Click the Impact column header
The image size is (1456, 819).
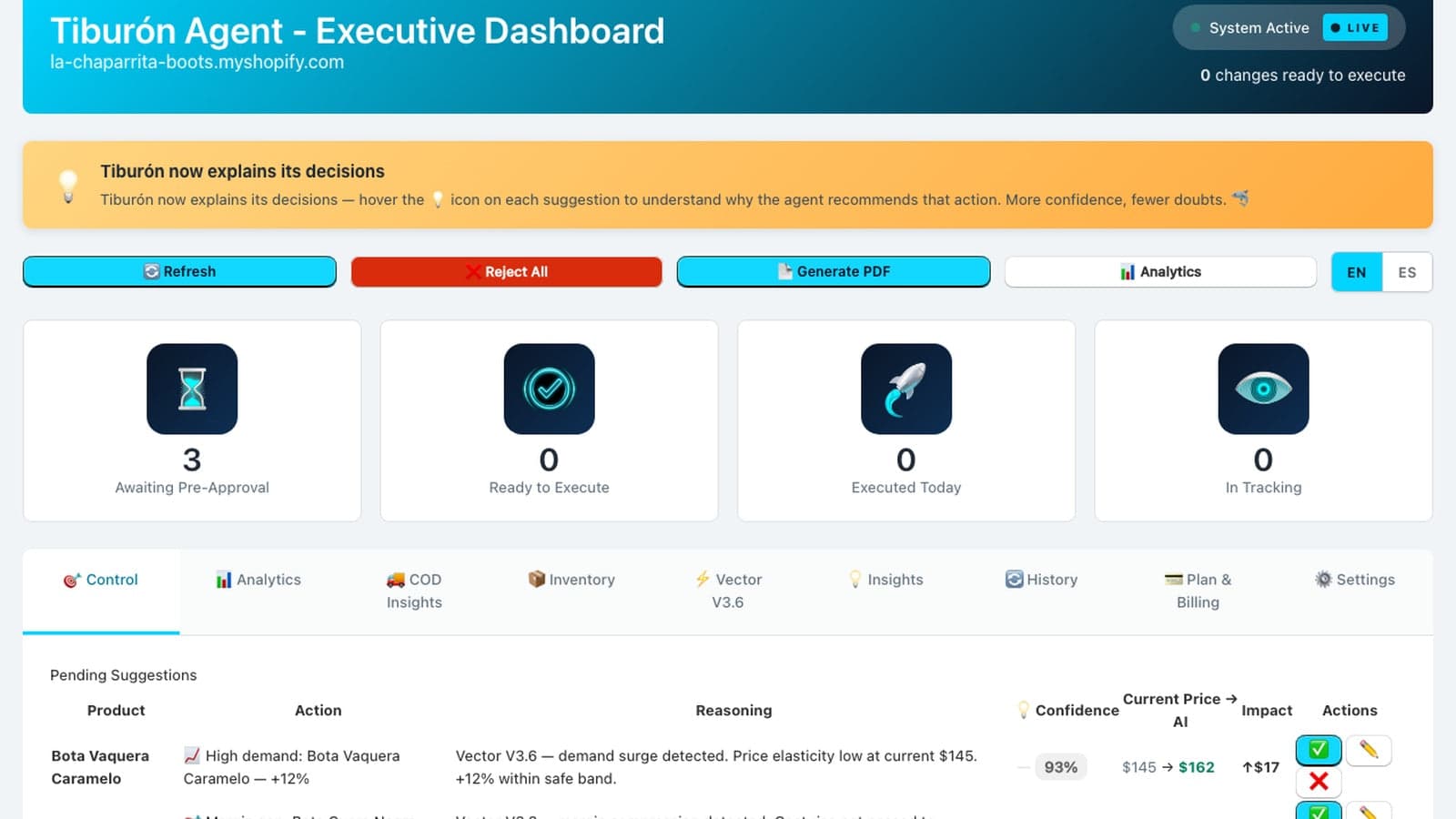pos(1267,711)
